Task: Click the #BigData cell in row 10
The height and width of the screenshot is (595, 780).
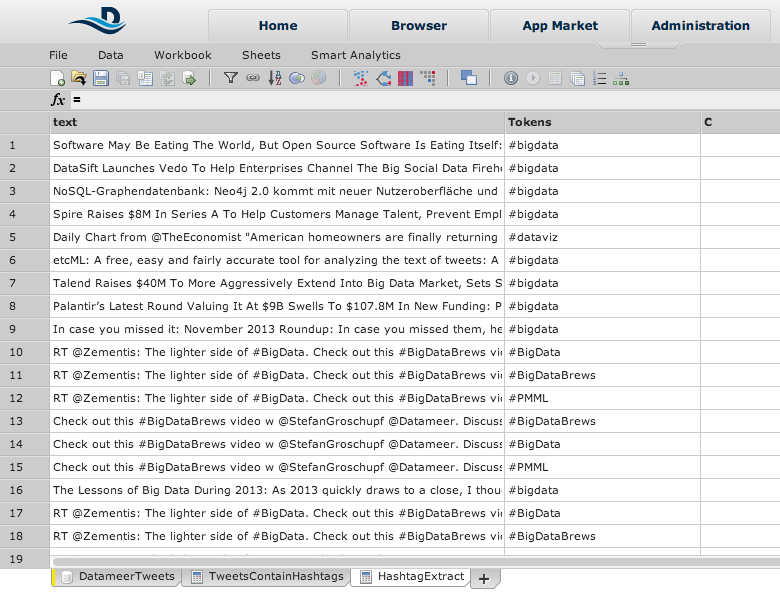Action: coord(602,352)
